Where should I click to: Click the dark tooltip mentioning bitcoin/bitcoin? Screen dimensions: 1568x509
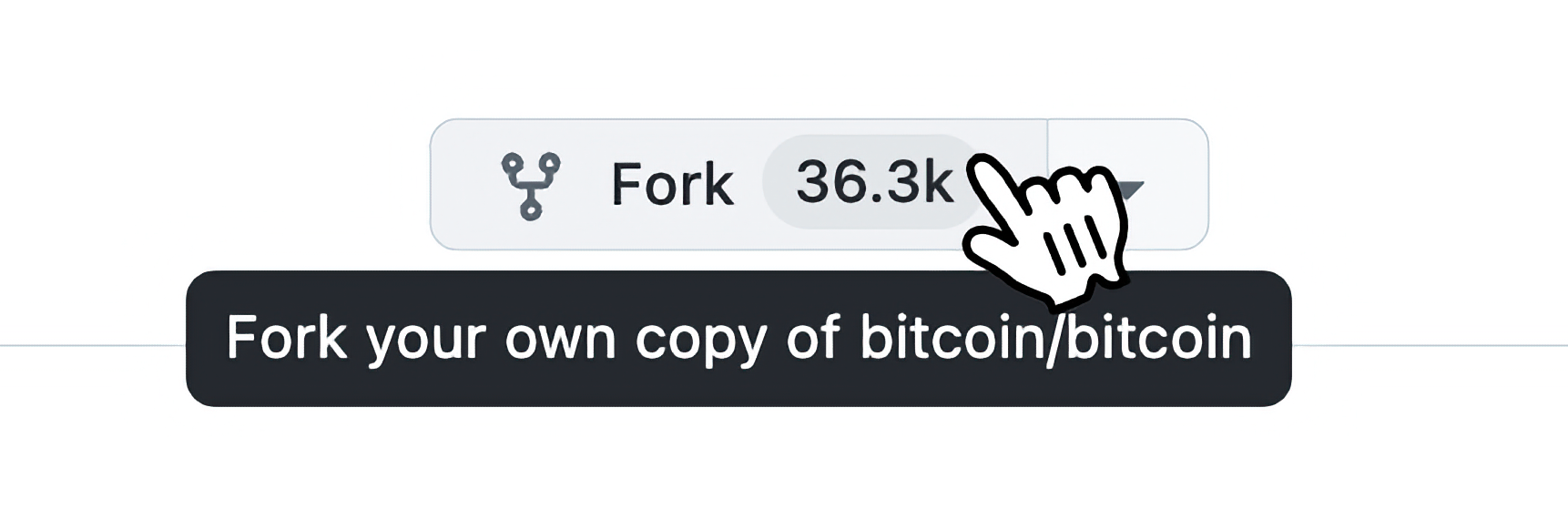(738, 339)
